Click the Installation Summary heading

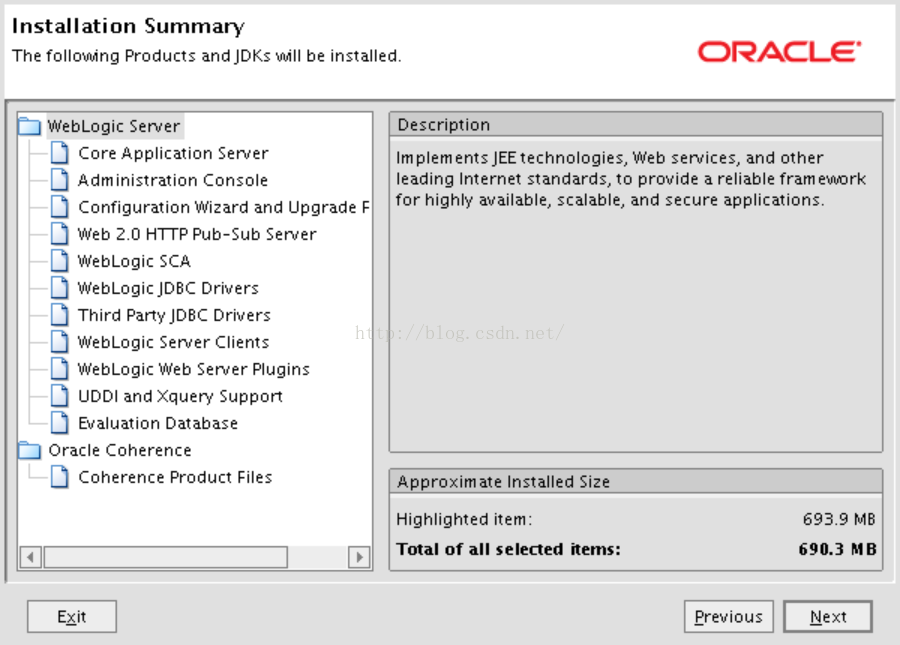point(128,26)
